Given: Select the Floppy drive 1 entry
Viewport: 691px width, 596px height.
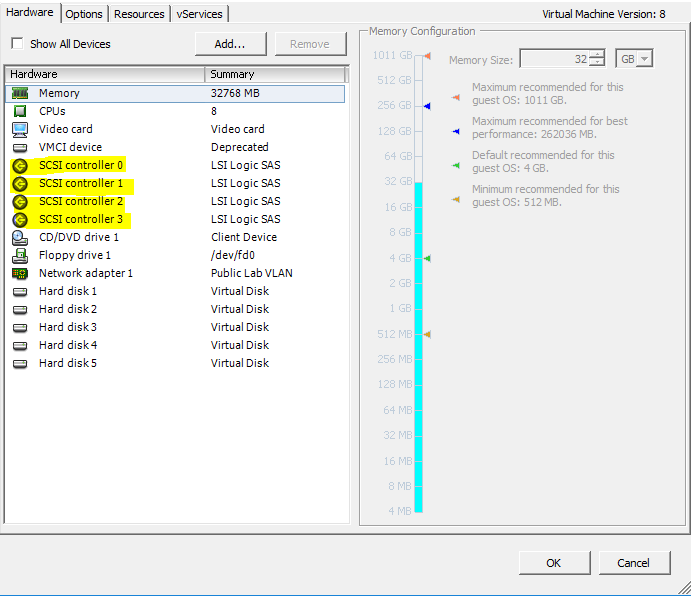Looking at the screenshot, I should click(175, 255).
